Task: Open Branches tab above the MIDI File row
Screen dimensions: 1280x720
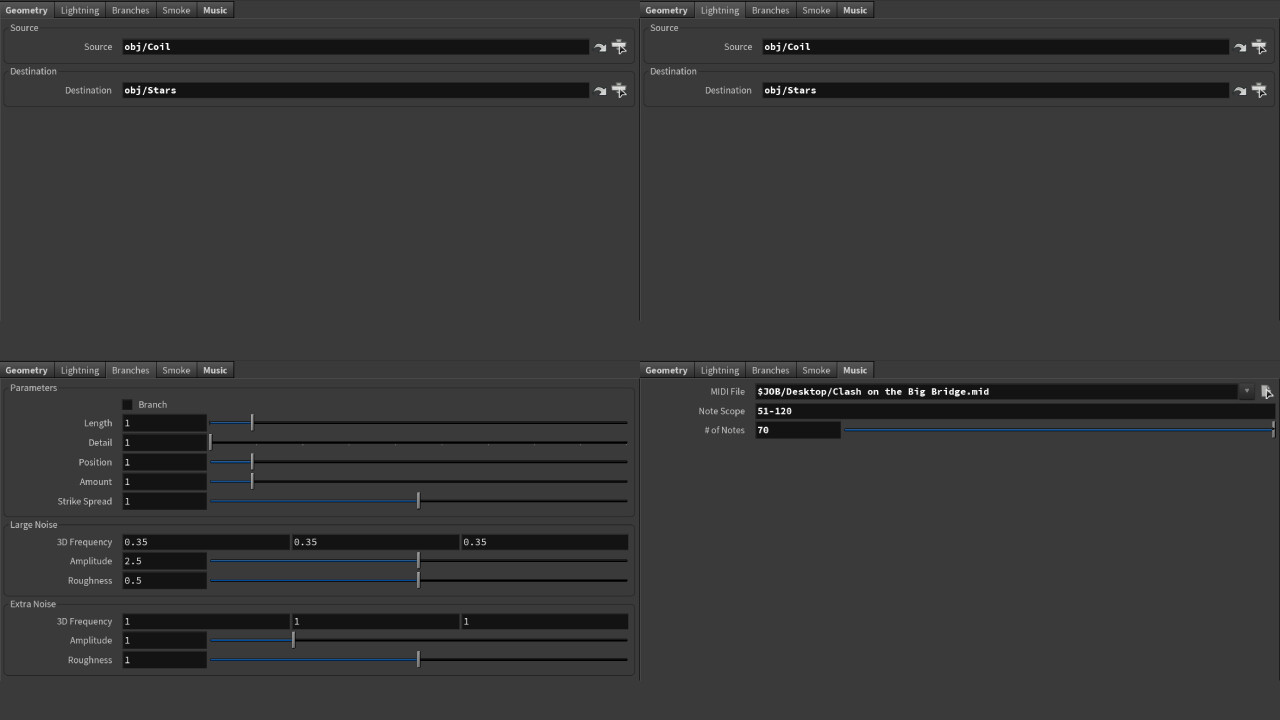Action: click(770, 370)
